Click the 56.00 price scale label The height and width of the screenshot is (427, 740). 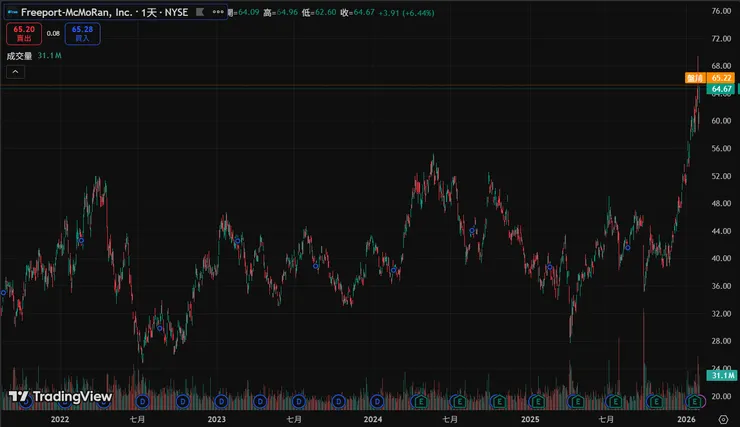(721, 148)
